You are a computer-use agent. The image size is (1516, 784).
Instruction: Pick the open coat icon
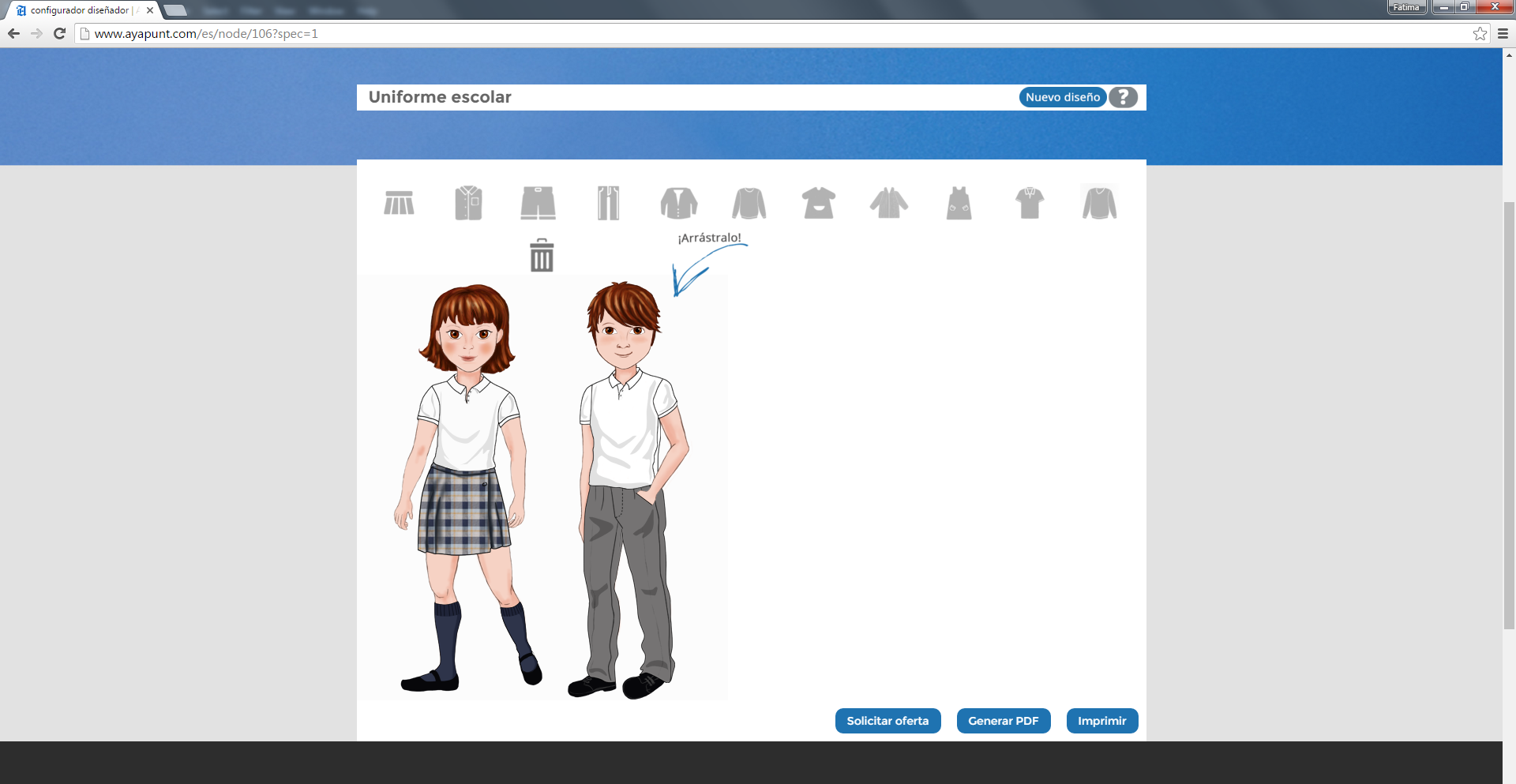[x=889, y=203]
